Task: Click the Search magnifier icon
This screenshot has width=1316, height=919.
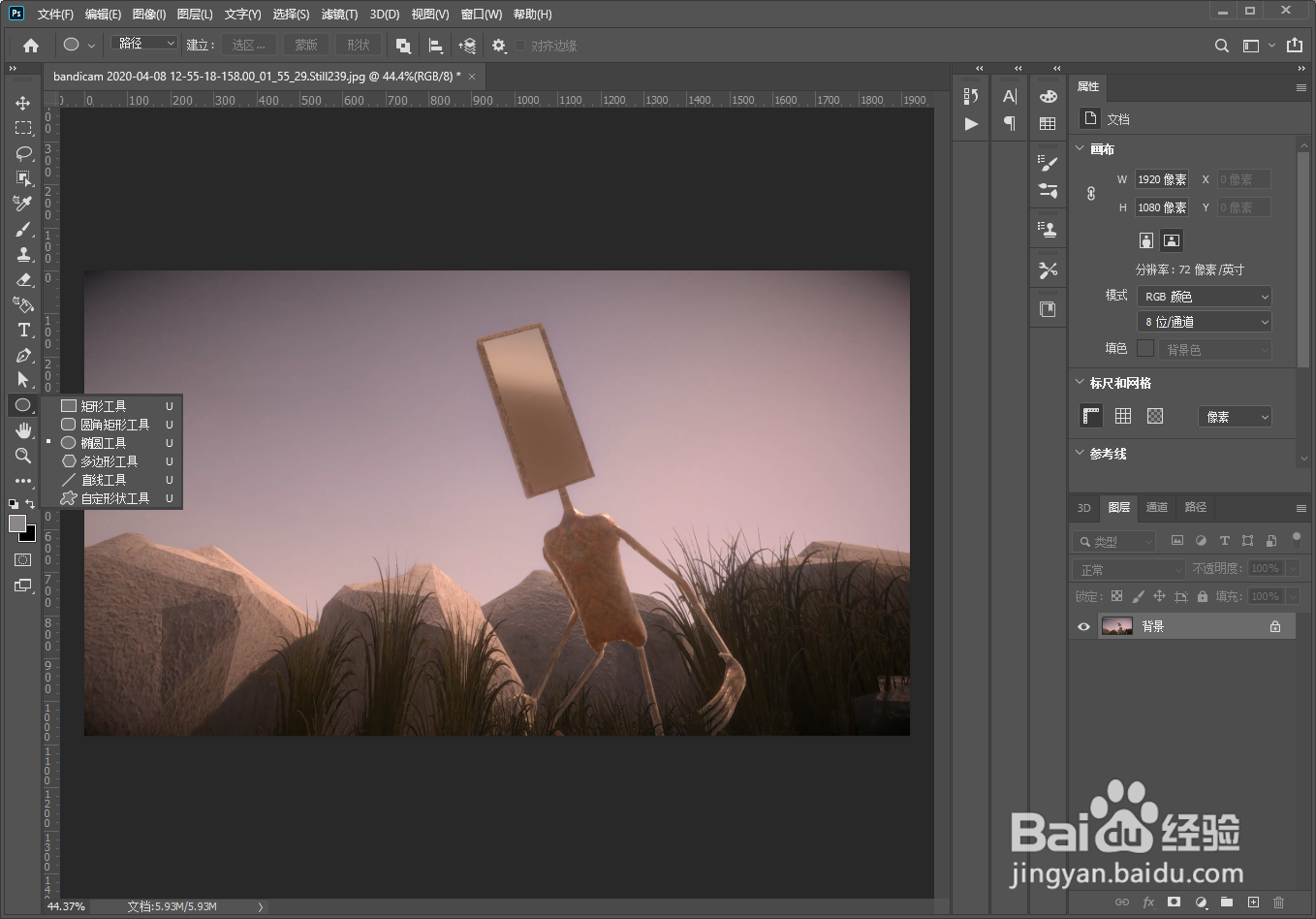Action: click(x=1222, y=46)
